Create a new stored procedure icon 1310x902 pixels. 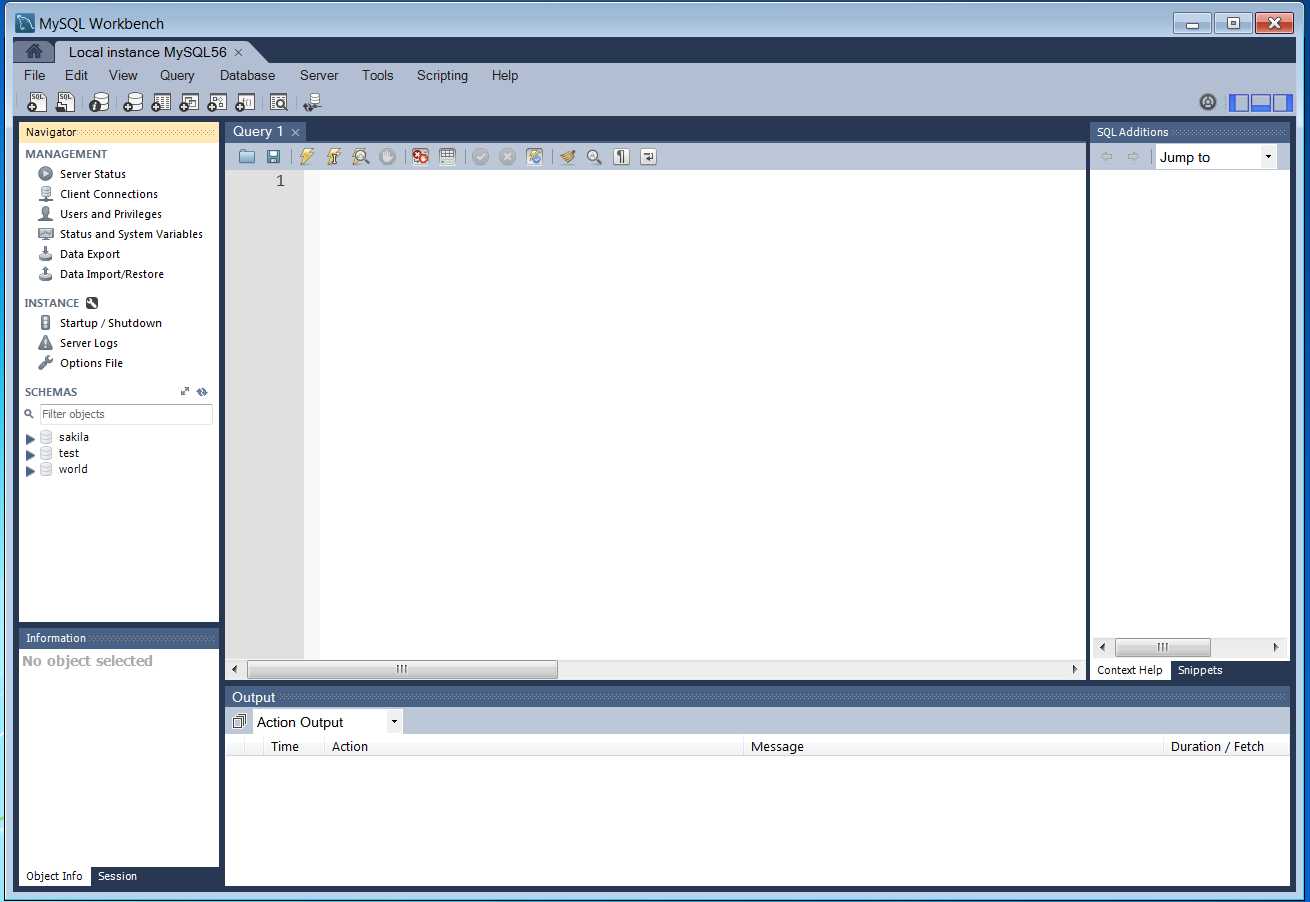pyautogui.click(x=216, y=102)
